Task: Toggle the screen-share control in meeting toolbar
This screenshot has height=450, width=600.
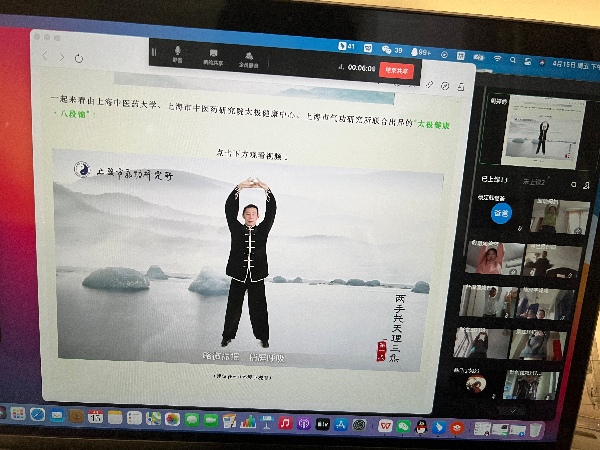Action: pyautogui.click(x=212, y=56)
